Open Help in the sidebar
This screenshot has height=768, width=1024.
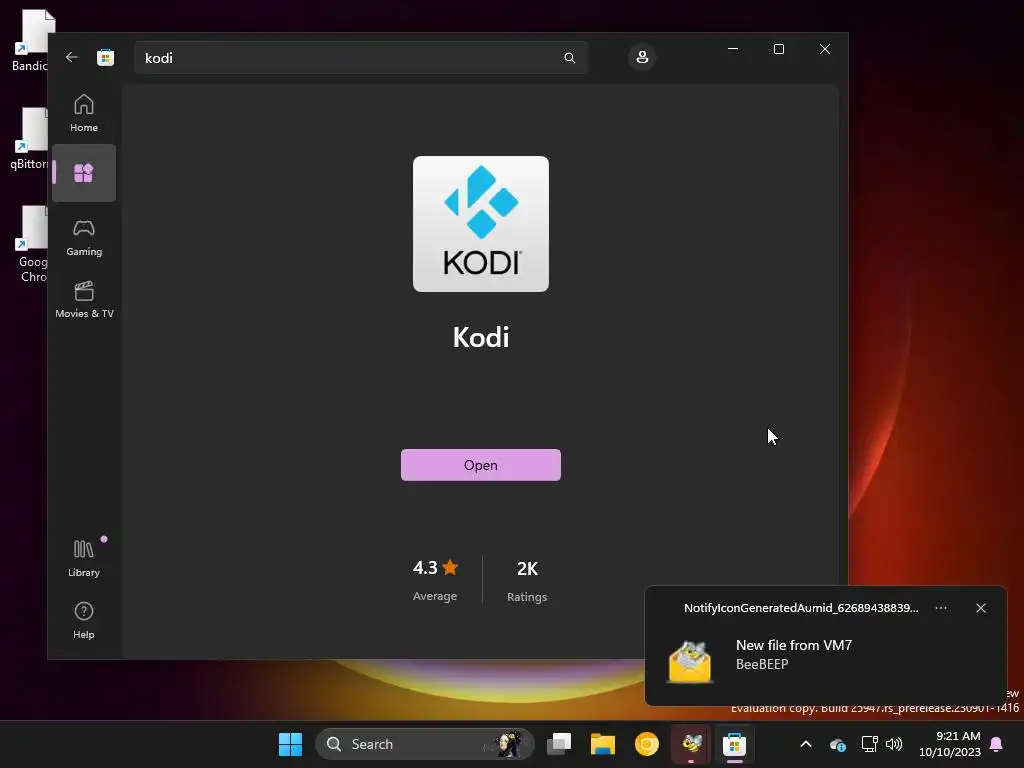coord(84,620)
